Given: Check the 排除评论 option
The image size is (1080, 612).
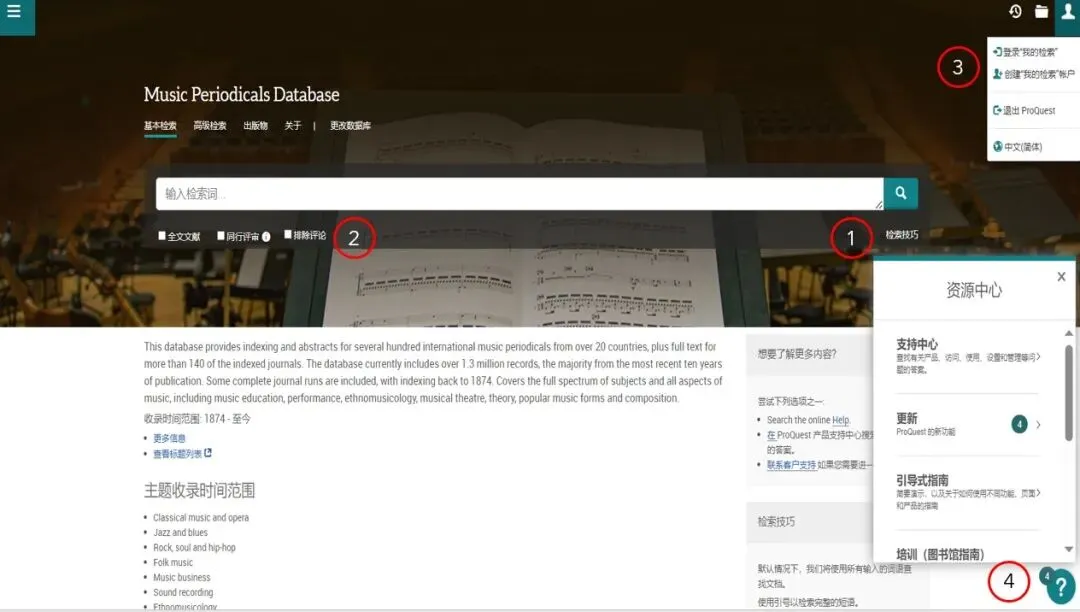Looking at the screenshot, I should coord(288,235).
